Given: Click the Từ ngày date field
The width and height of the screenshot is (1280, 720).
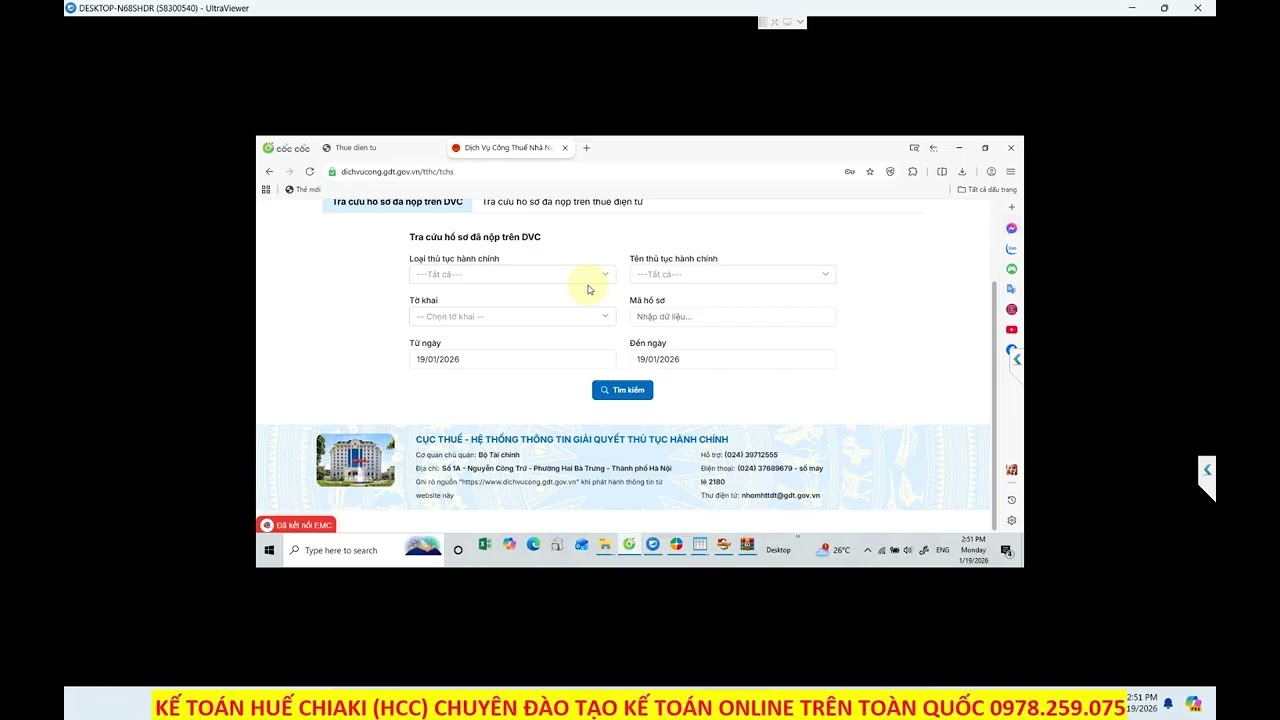Looking at the screenshot, I should (512, 359).
